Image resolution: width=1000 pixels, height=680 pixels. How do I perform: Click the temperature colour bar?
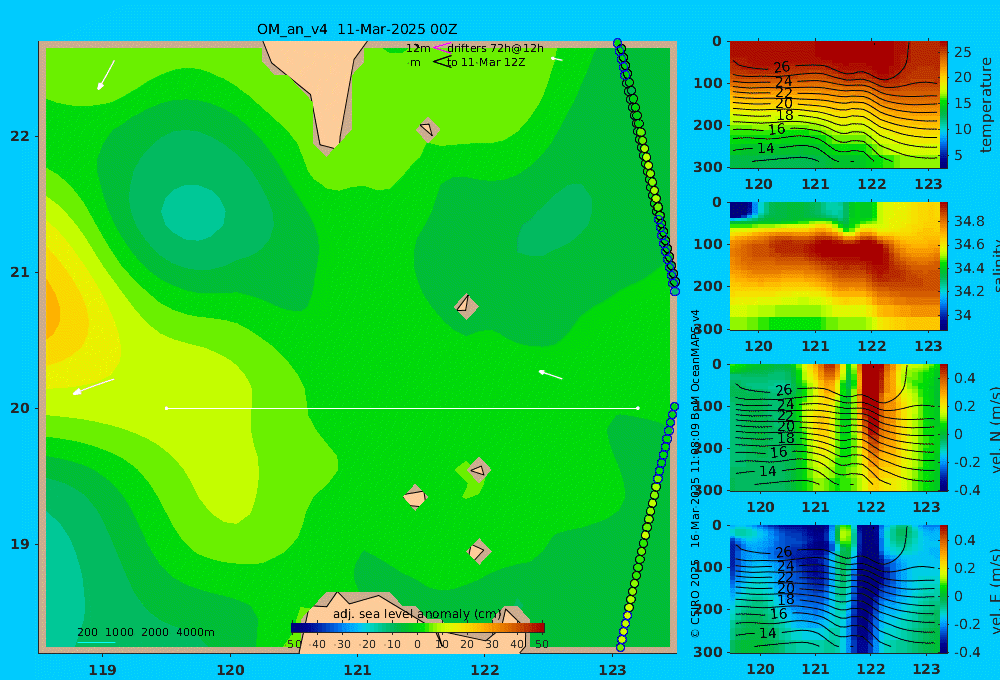[944, 105]
